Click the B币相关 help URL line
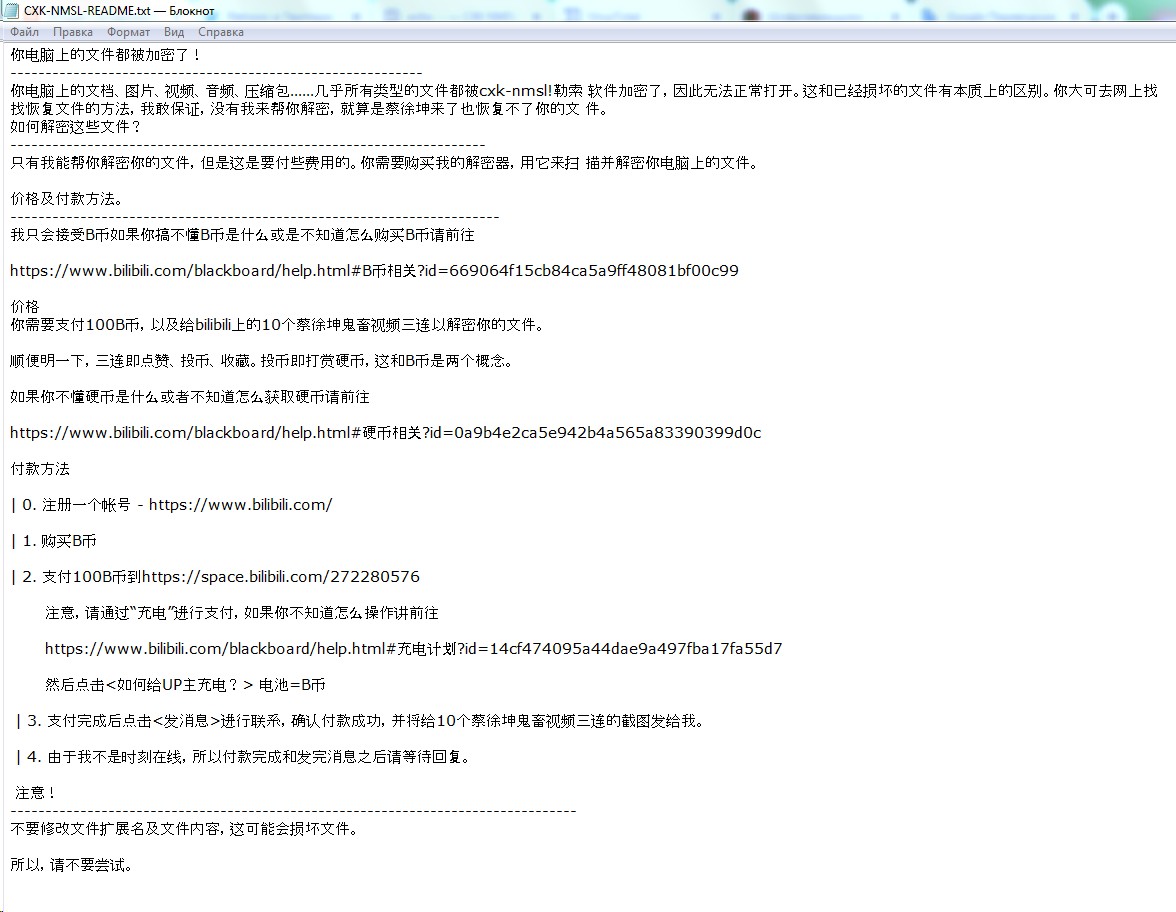Screen dimensions: 1176x912 [374, 271]
